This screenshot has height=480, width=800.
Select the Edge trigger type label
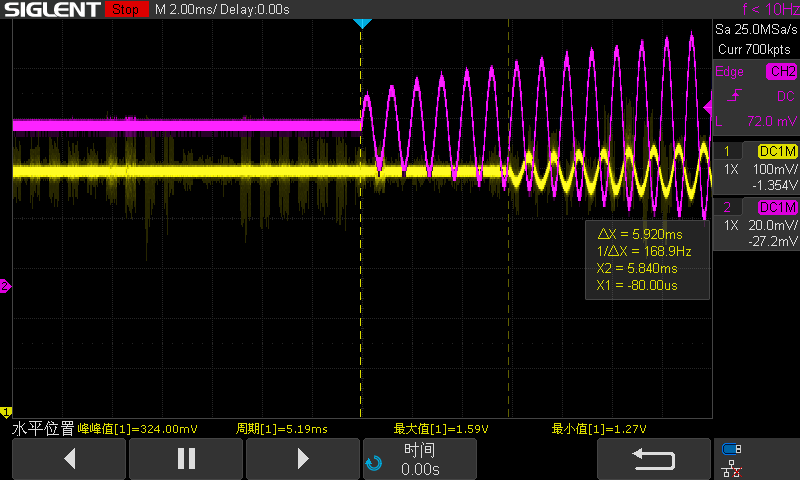pyautogui.click(x=729, y=71)
